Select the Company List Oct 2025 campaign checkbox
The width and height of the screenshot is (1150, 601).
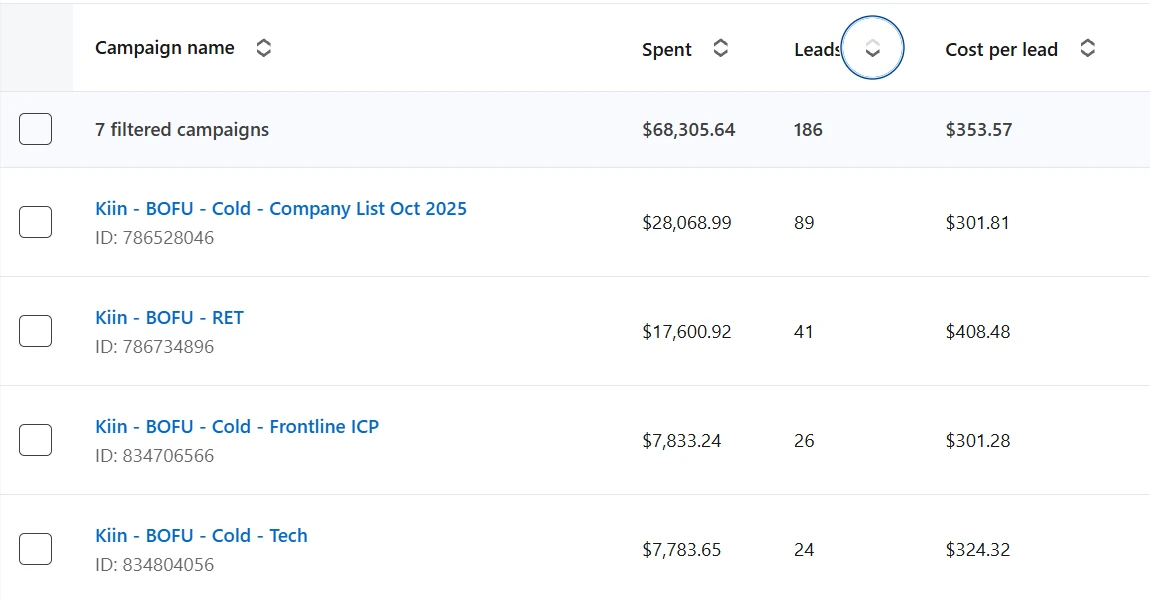(x=35, y=222)
